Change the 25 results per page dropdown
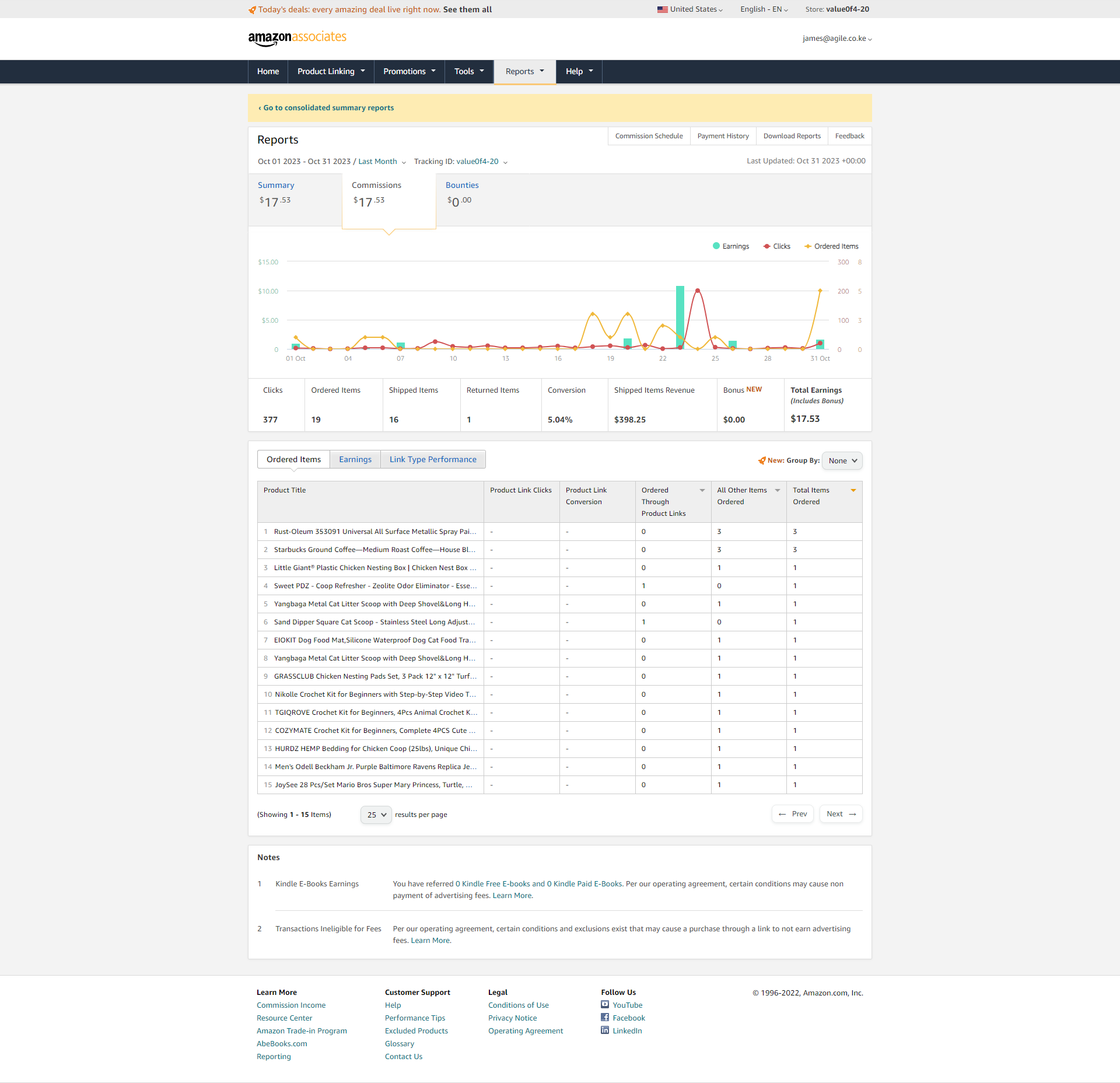 click(x=376, y=815)
